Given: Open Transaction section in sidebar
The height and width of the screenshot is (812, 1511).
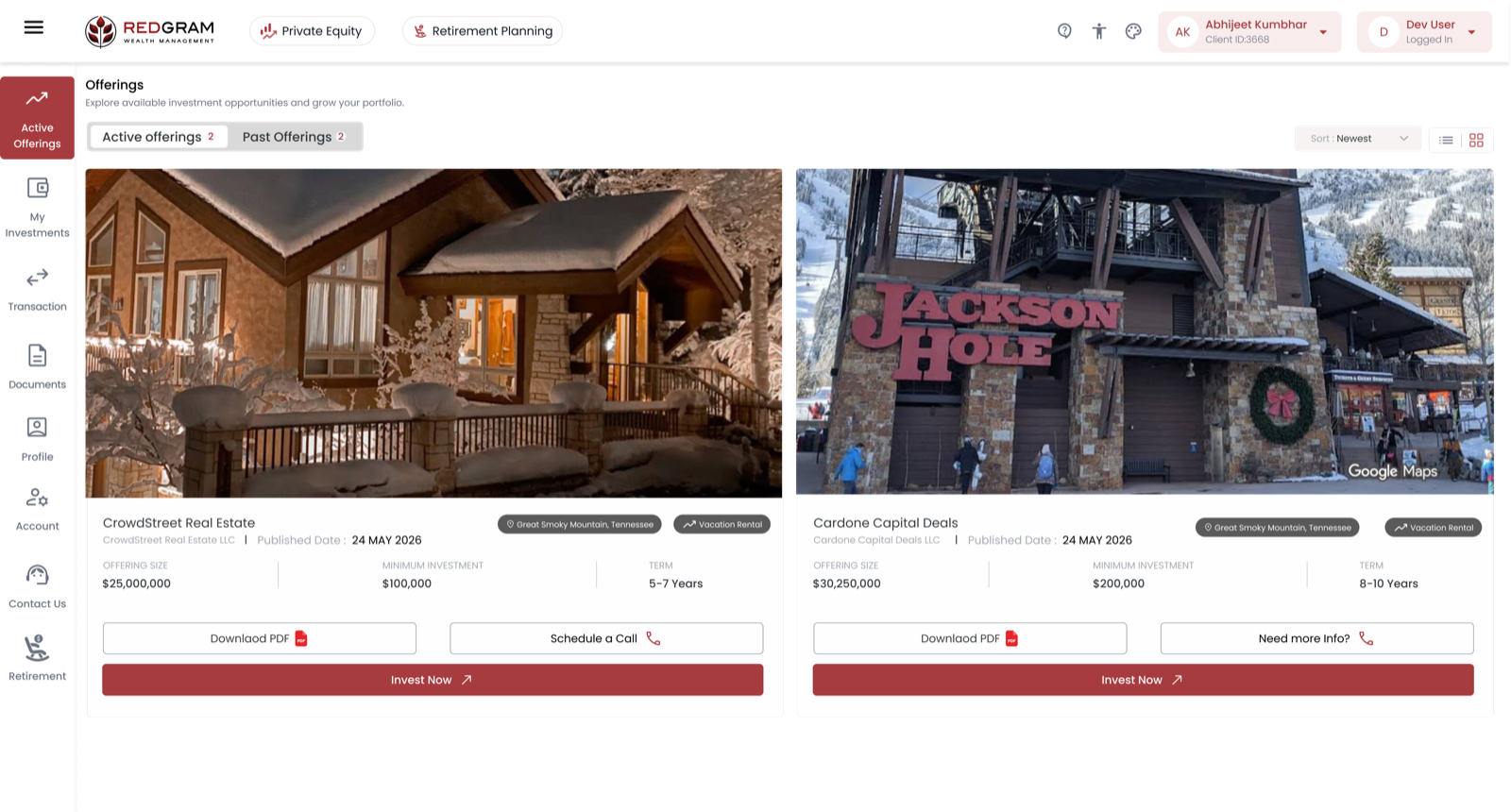Looking at the screenshot, I should pos(37,290).
